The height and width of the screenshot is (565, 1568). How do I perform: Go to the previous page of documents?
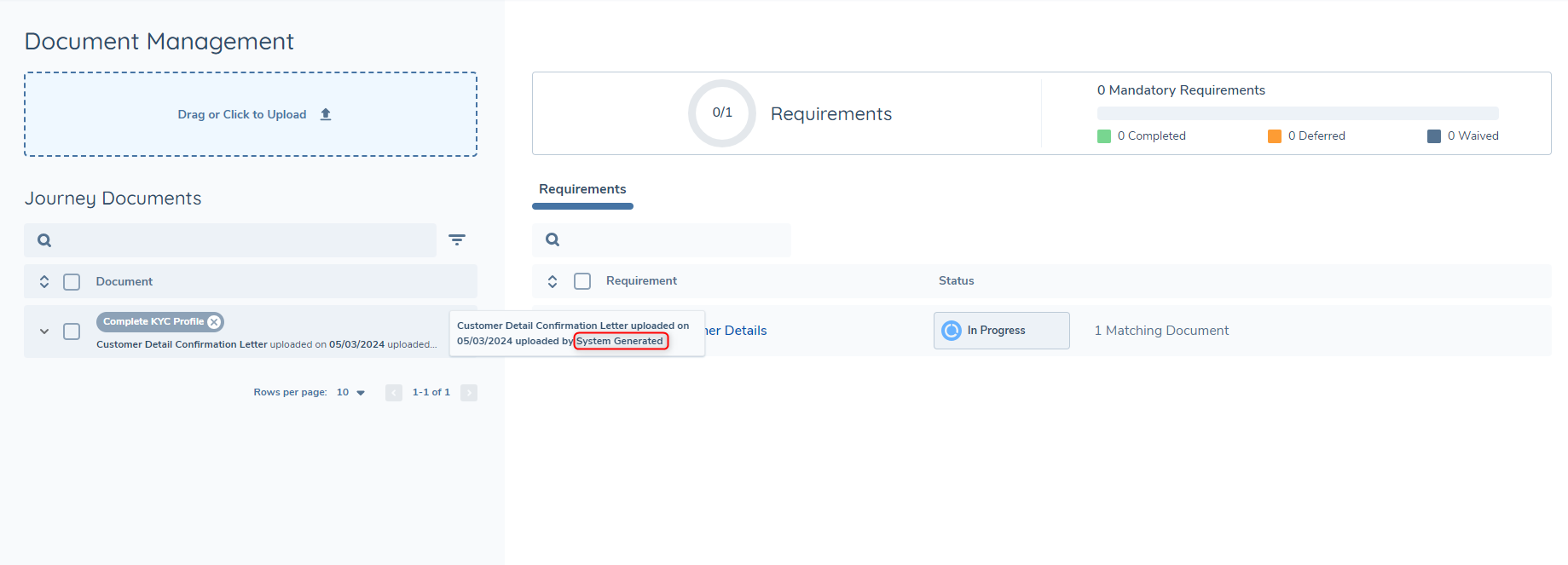(x=393, y=393)
